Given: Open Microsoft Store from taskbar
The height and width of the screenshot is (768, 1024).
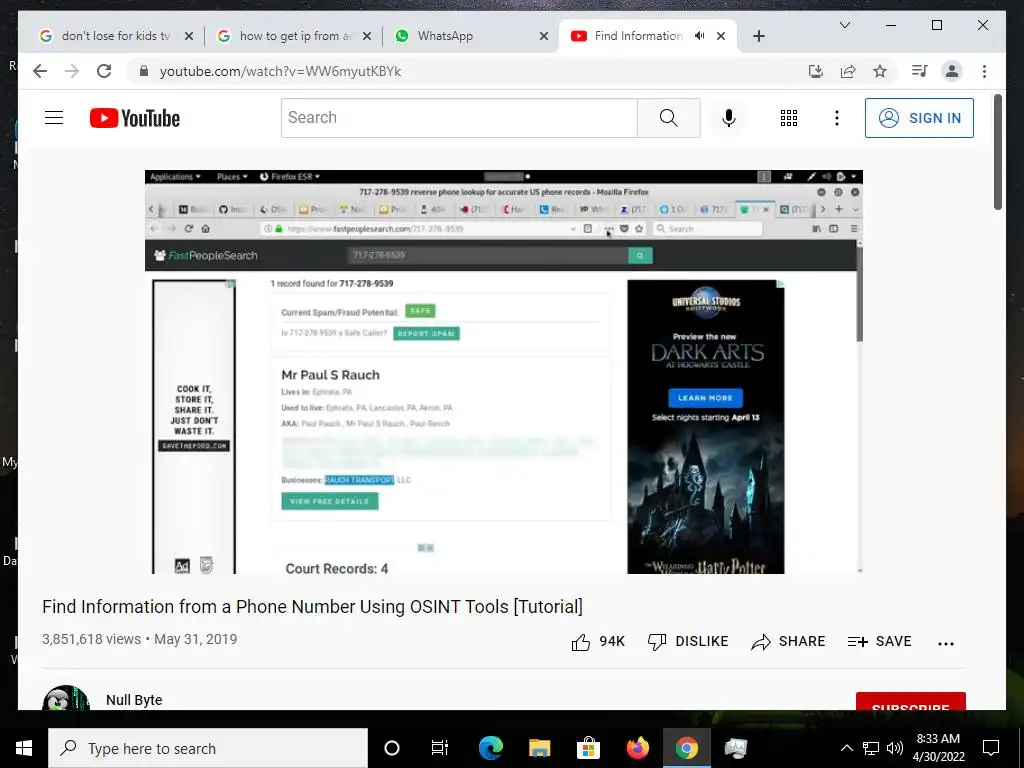Looking at the screenshot, I should tap(588, 748).
